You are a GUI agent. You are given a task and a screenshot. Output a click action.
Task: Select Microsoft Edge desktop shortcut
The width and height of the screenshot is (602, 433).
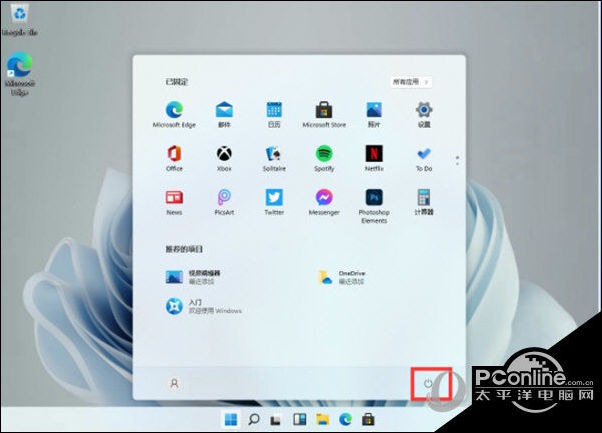[20, 74]
